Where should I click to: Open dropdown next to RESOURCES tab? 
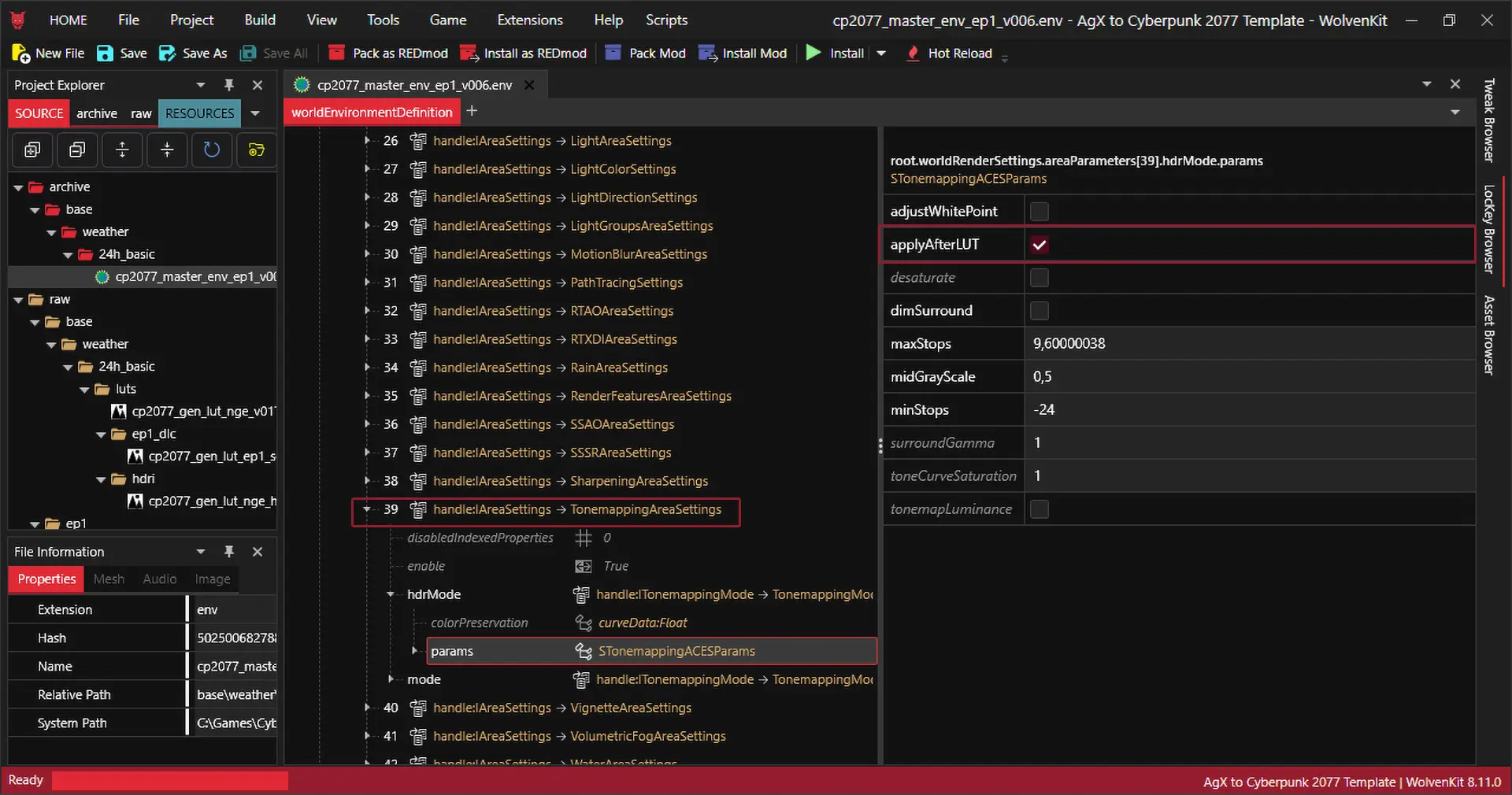(x=255, y=113)
